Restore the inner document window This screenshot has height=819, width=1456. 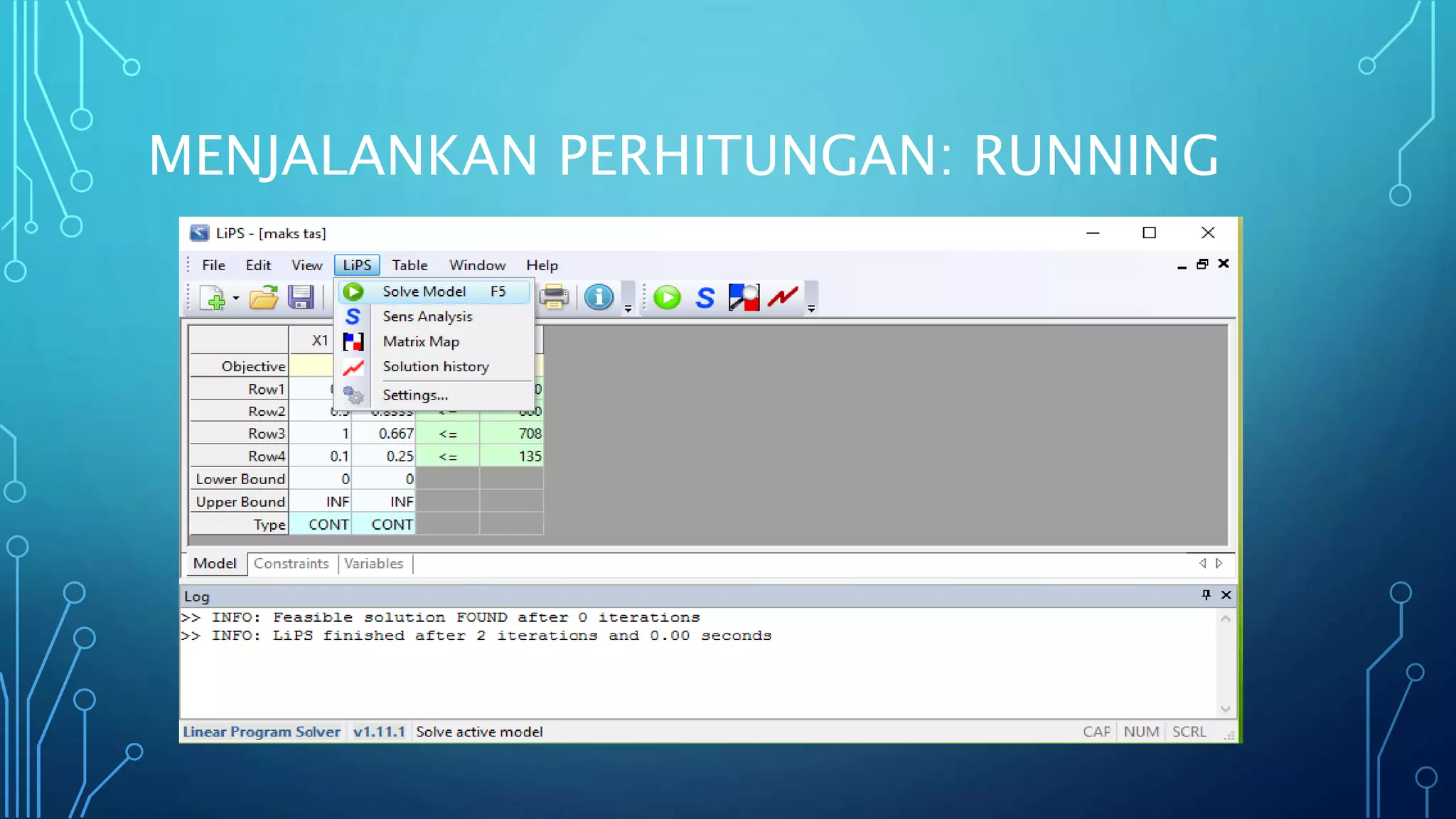point(1202,264)
